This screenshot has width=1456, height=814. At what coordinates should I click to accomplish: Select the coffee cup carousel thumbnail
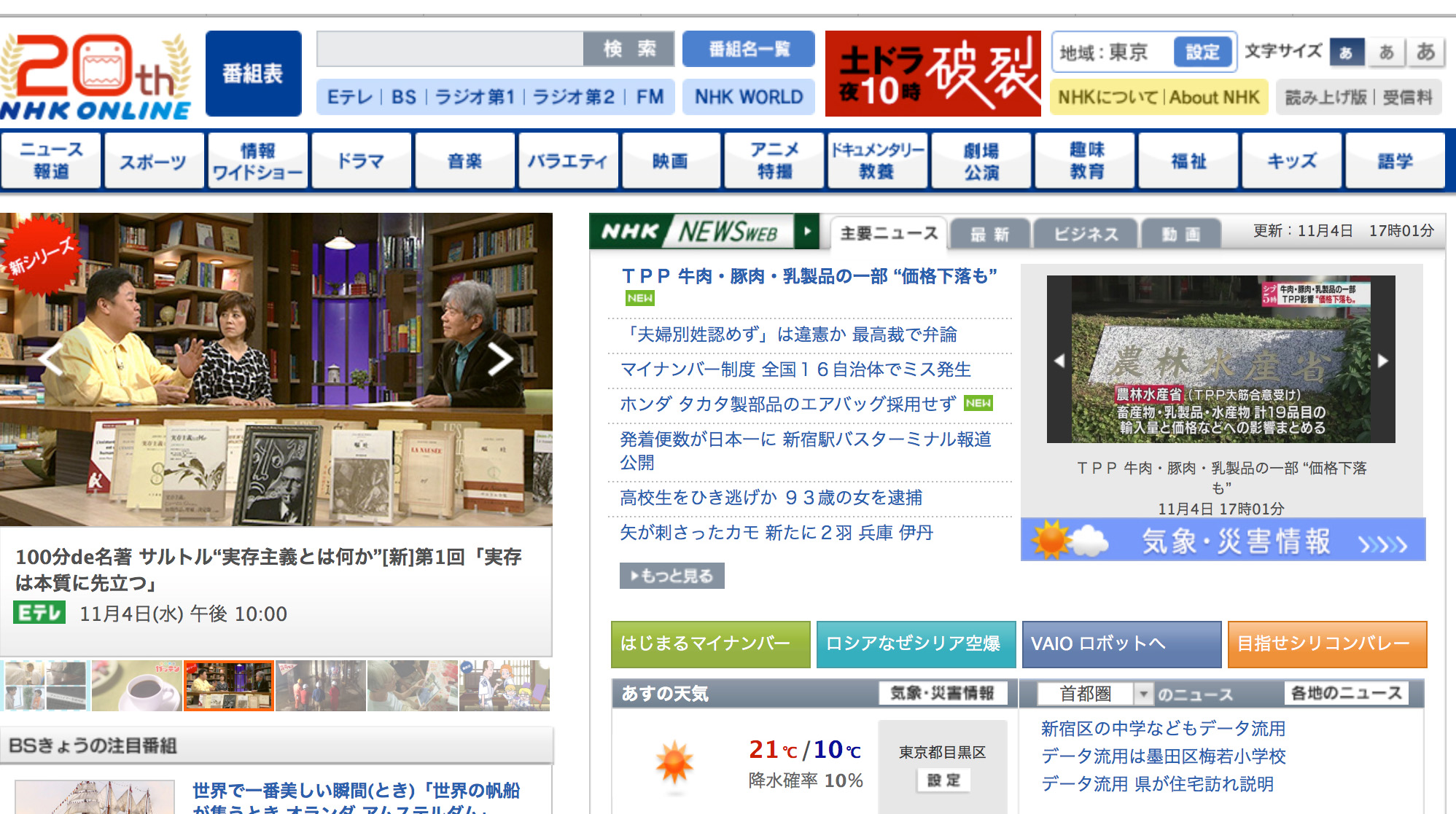(x=137, y=686)
